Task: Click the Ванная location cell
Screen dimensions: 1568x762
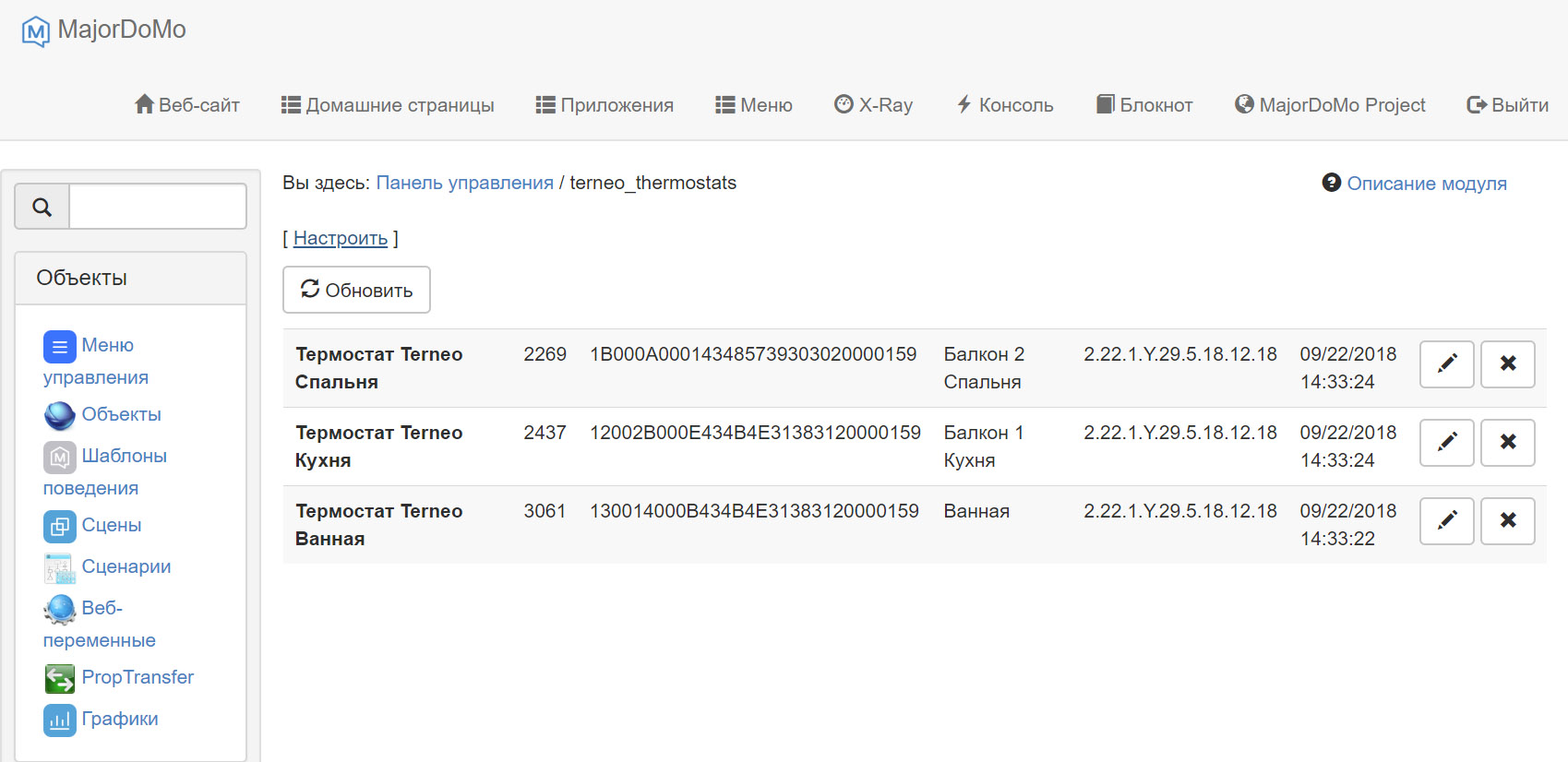Action: 976,511
